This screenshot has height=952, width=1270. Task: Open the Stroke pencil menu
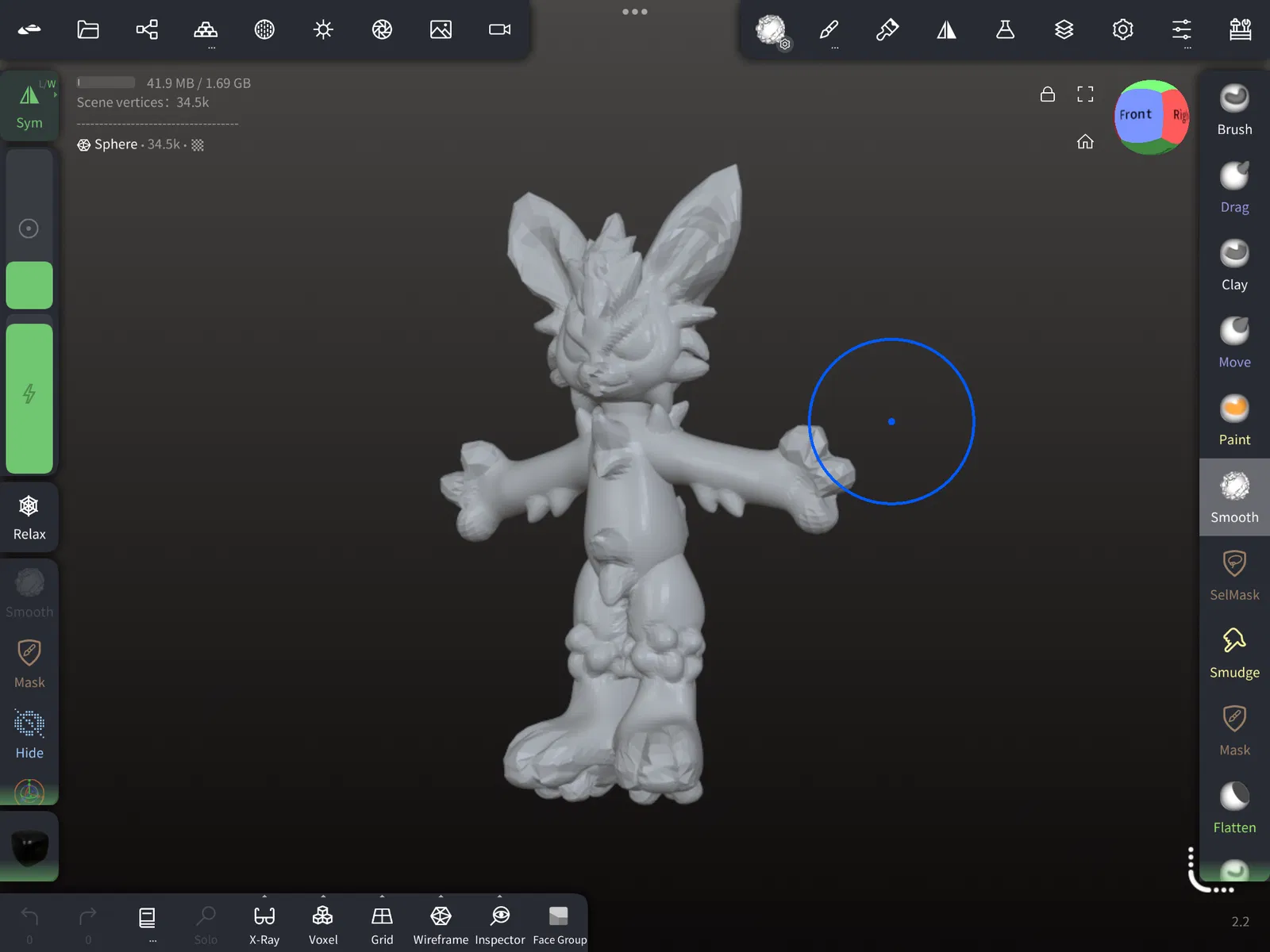[x=829, y=30]
